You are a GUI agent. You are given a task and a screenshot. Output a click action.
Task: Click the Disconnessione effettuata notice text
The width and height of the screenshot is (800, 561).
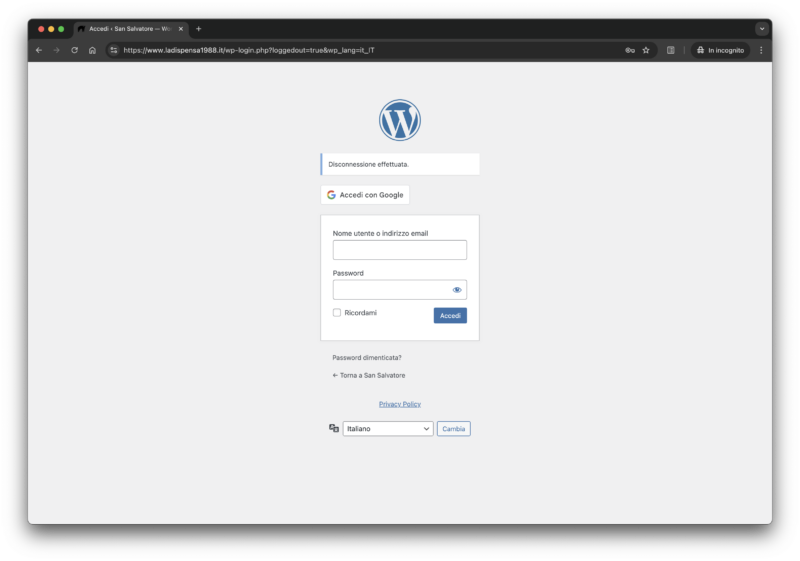[x=368, y=164]
